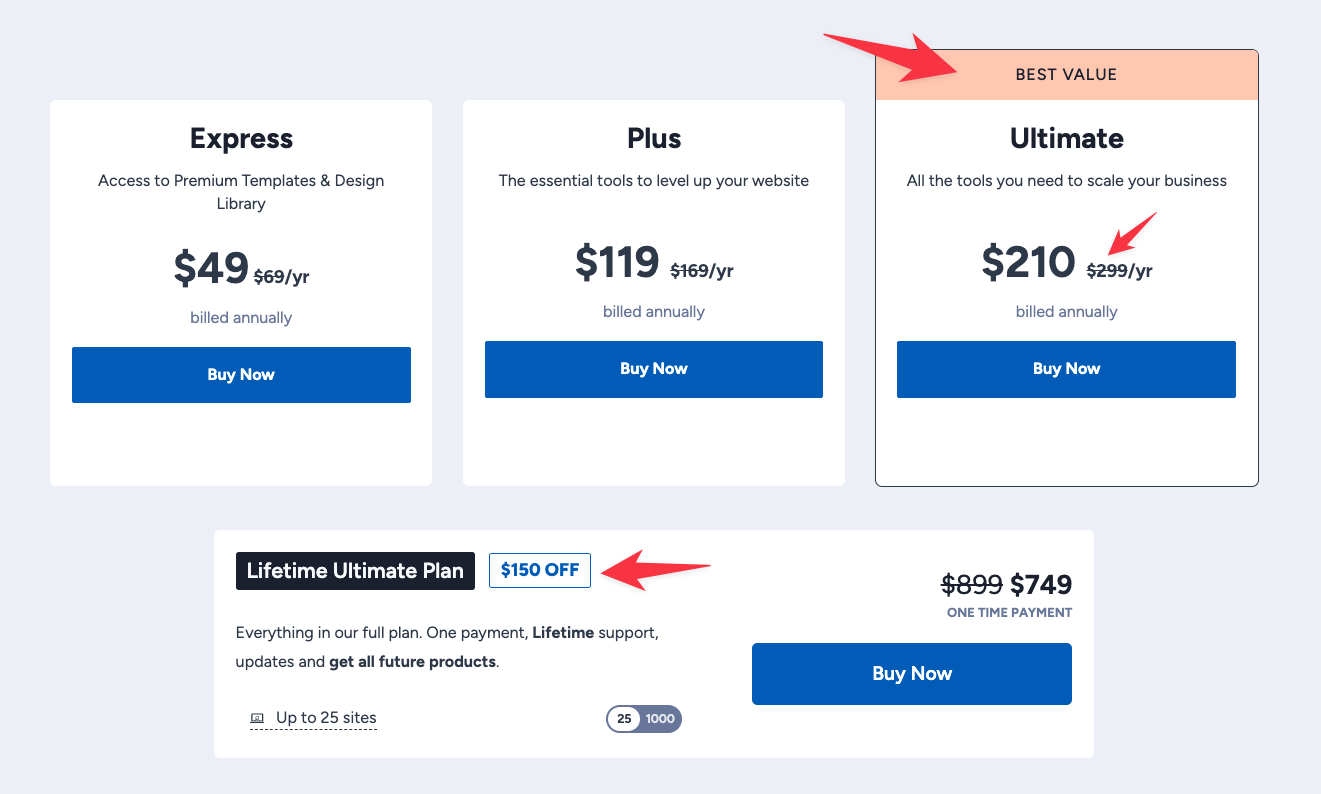This screenshot has width=1321, height=794.
Task: Click the ONE TIME PAYMENT label
Action: pyautogui.click(x=1009, y=613)
